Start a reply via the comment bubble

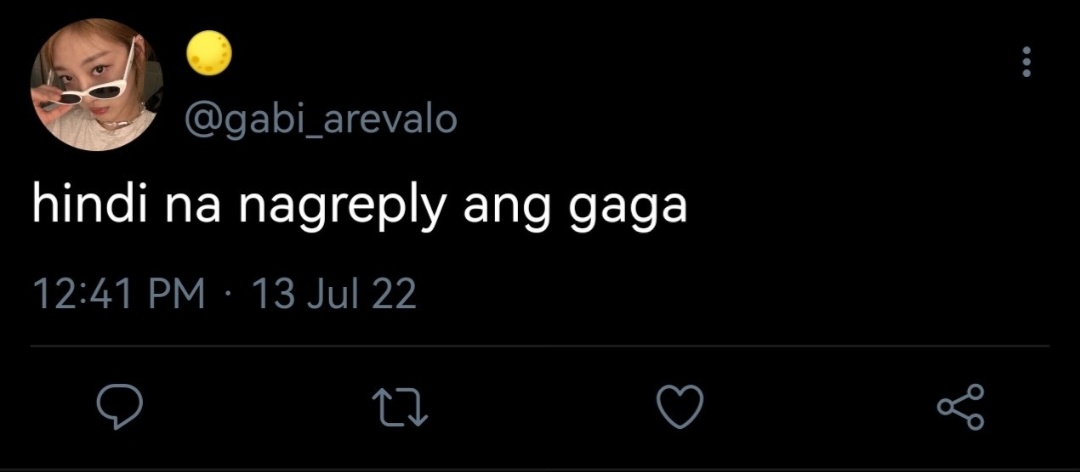click(x=120, y=407)
